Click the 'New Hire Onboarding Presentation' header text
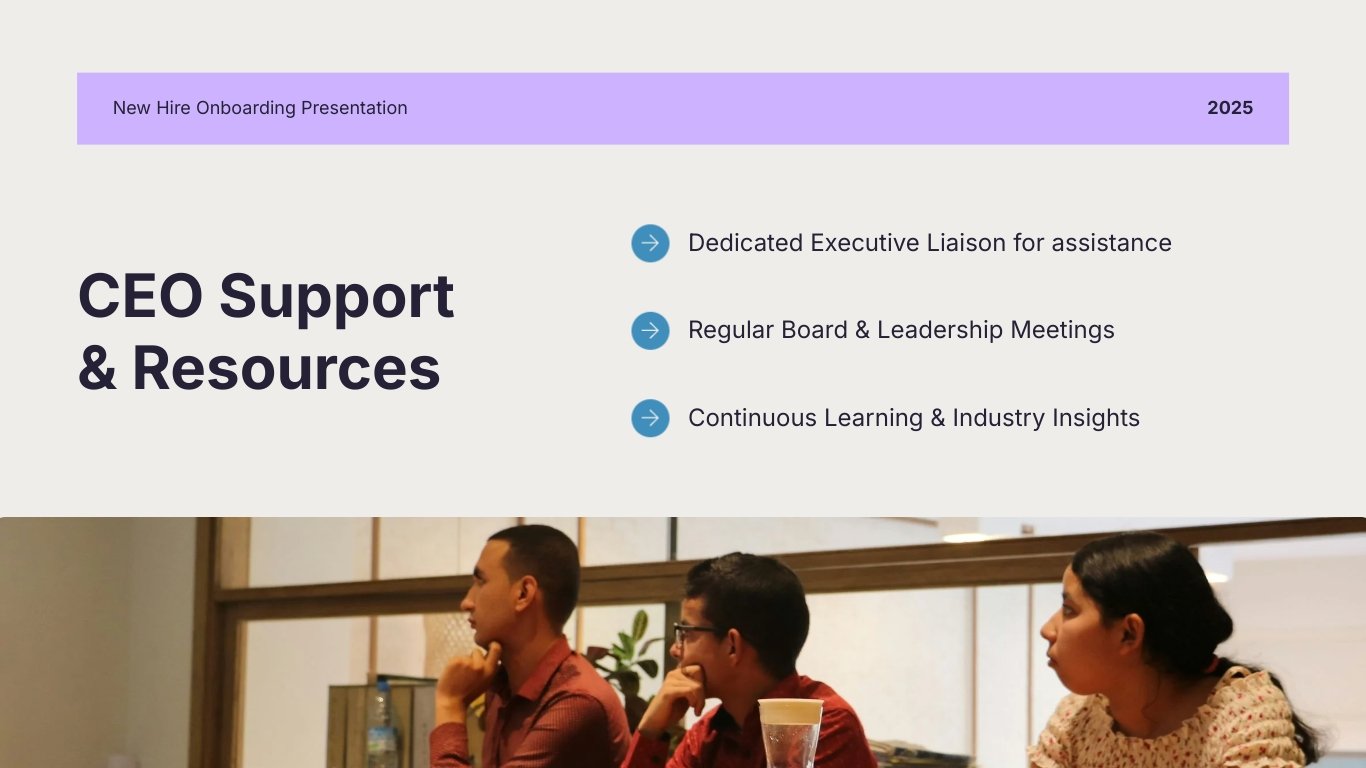The width and height of the screenshot is (1366, 768). (260, 108)
